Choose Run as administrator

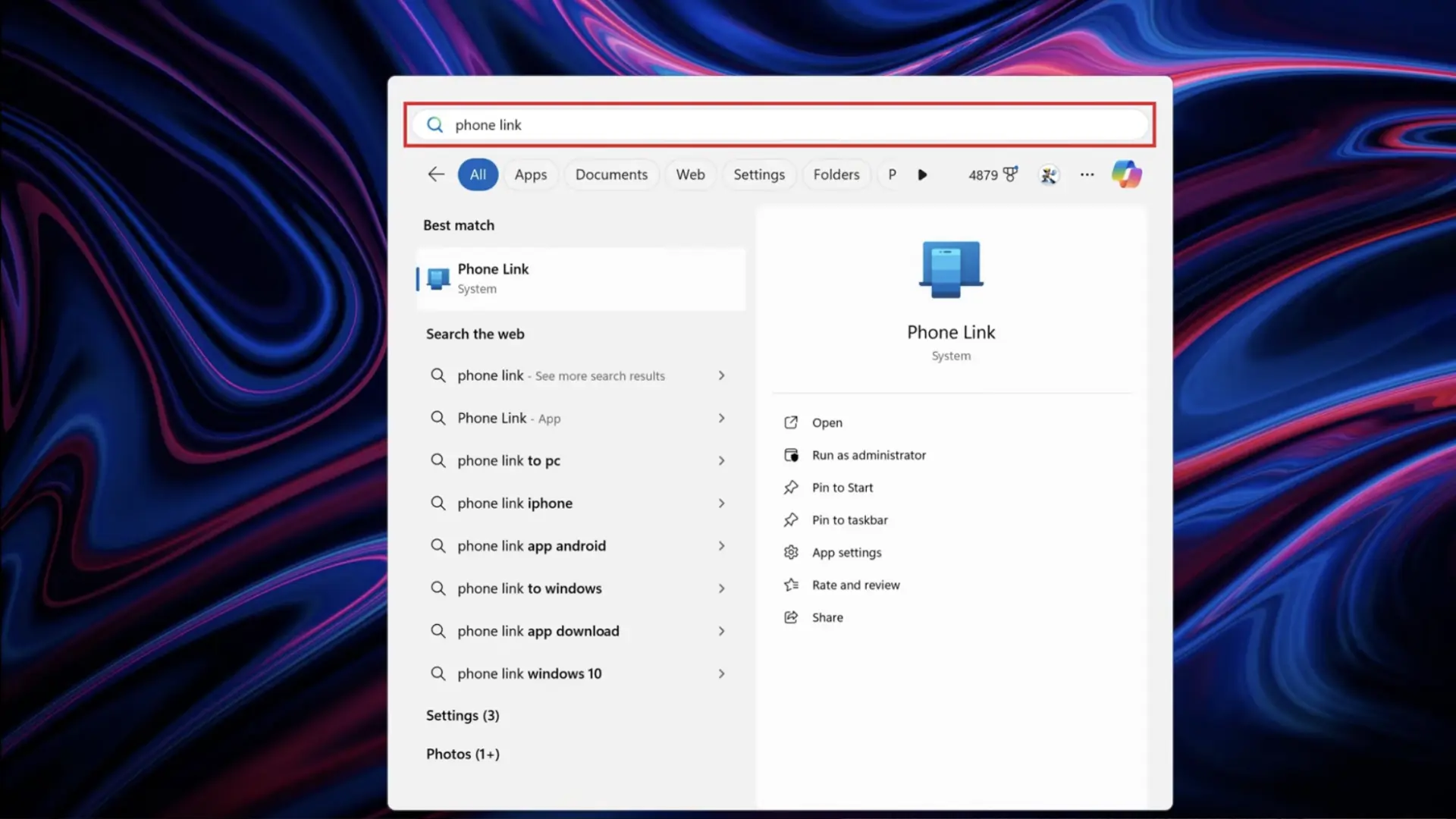point(869,455)
